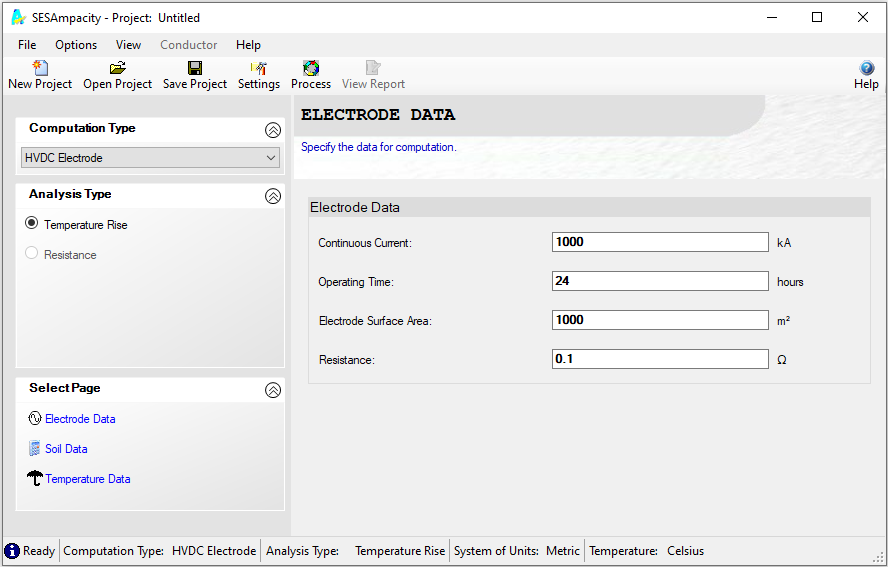Click the Open Project folder icon
Image resolution: width=890 pixels, height=569 pixels.
point(117,68)
